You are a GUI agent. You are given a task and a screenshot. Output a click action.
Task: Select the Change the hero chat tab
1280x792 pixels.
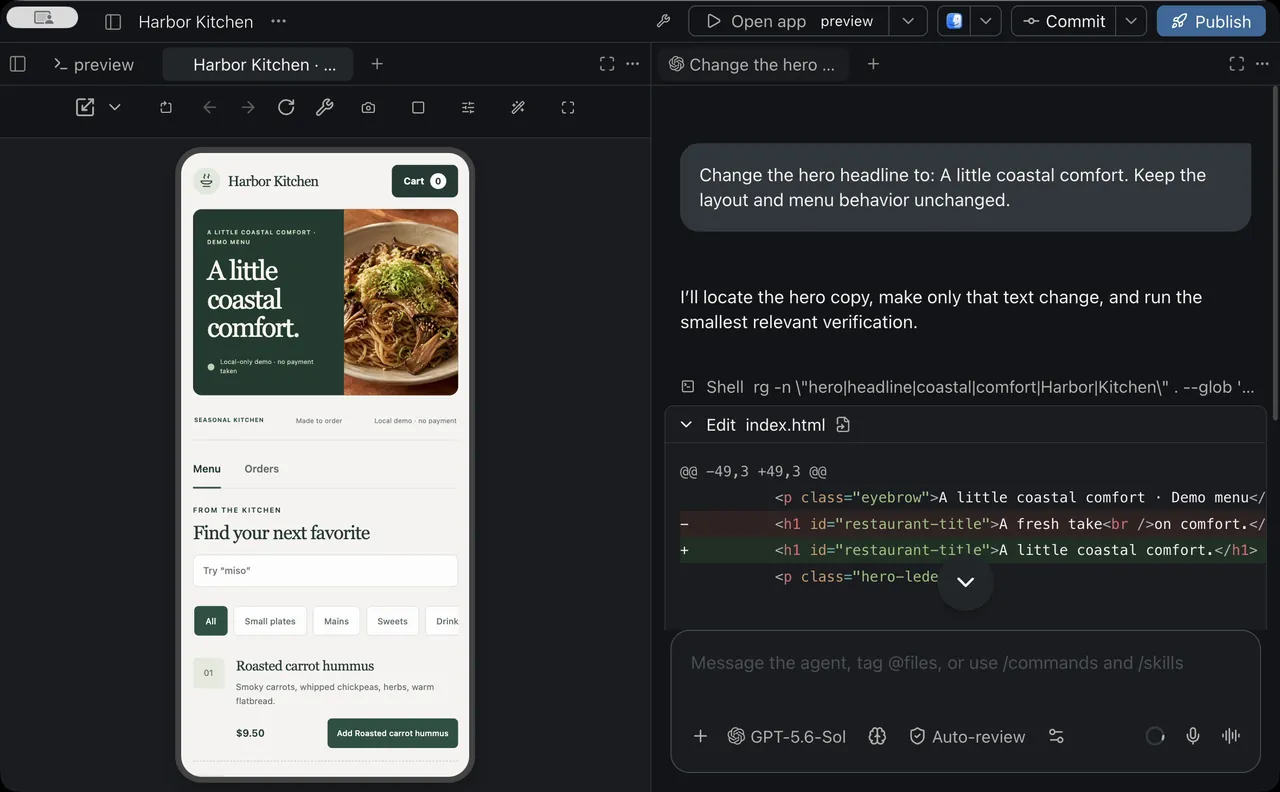tap(752, 64)
